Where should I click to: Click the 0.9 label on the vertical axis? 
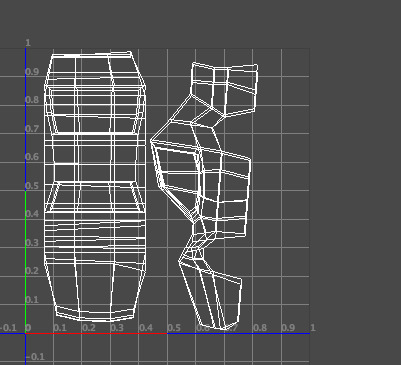(32, 72)
